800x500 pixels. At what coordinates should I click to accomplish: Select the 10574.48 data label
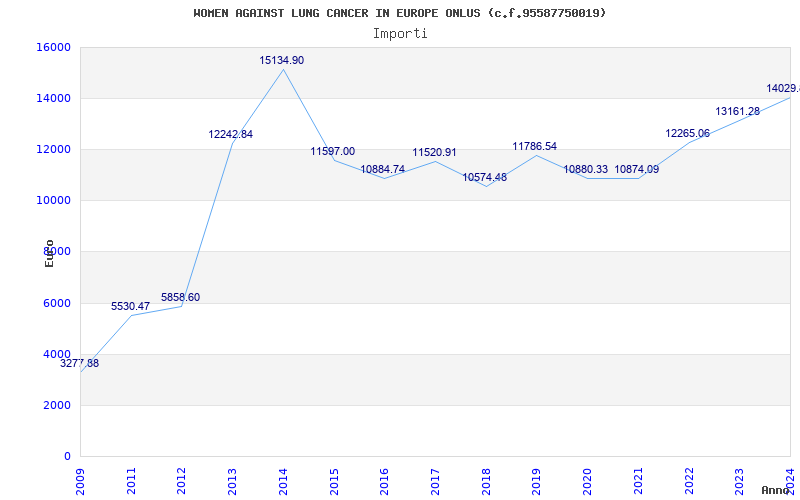point(484,178)
